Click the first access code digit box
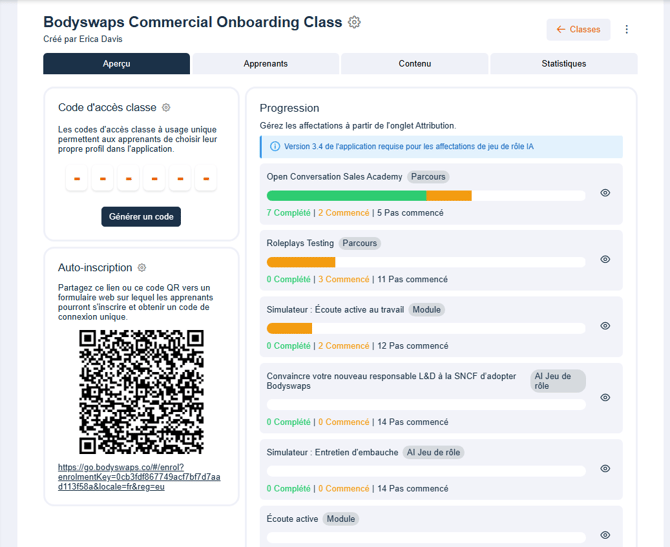 click(77, 179)
